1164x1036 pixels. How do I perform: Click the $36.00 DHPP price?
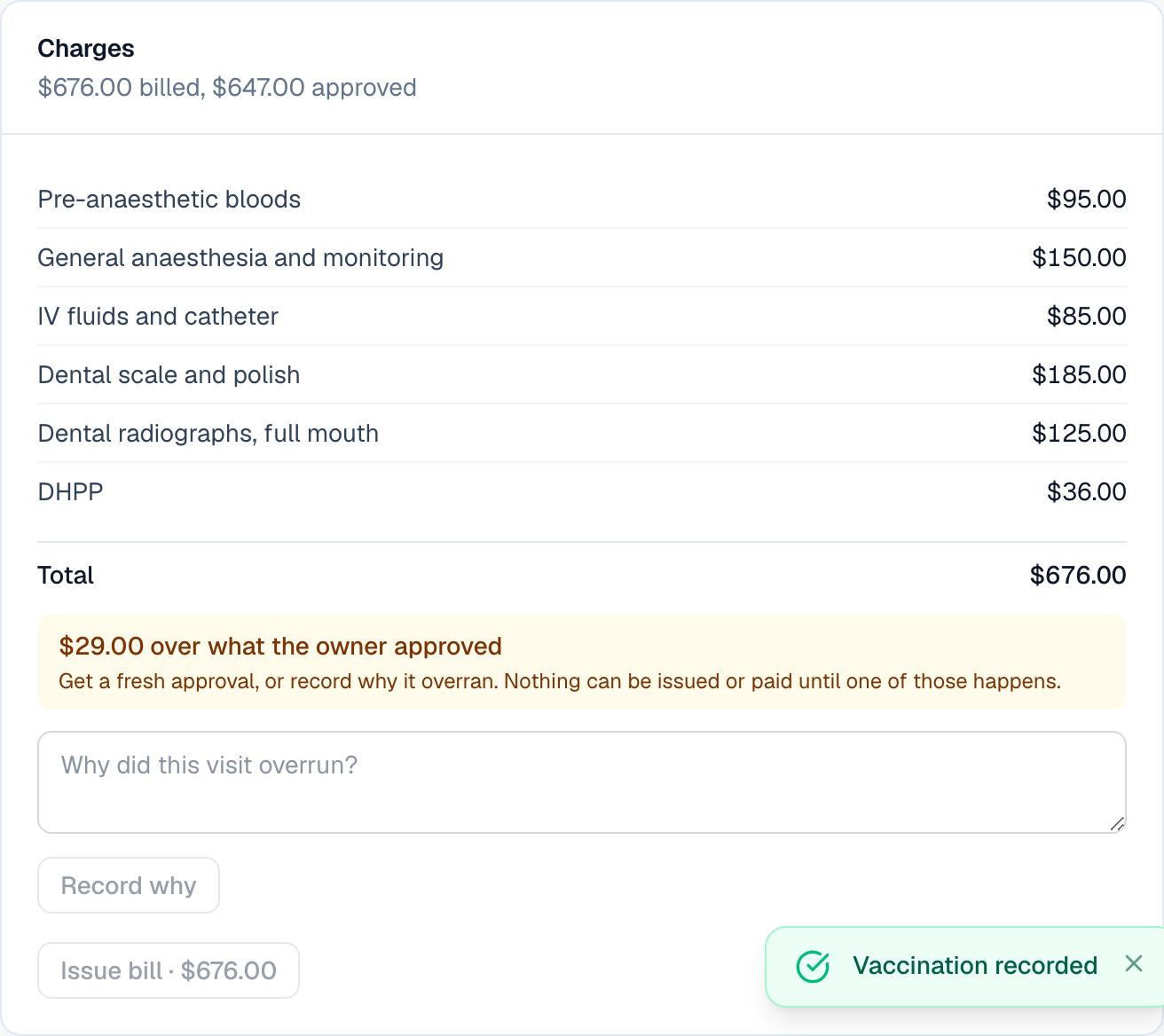point(1087,492)
